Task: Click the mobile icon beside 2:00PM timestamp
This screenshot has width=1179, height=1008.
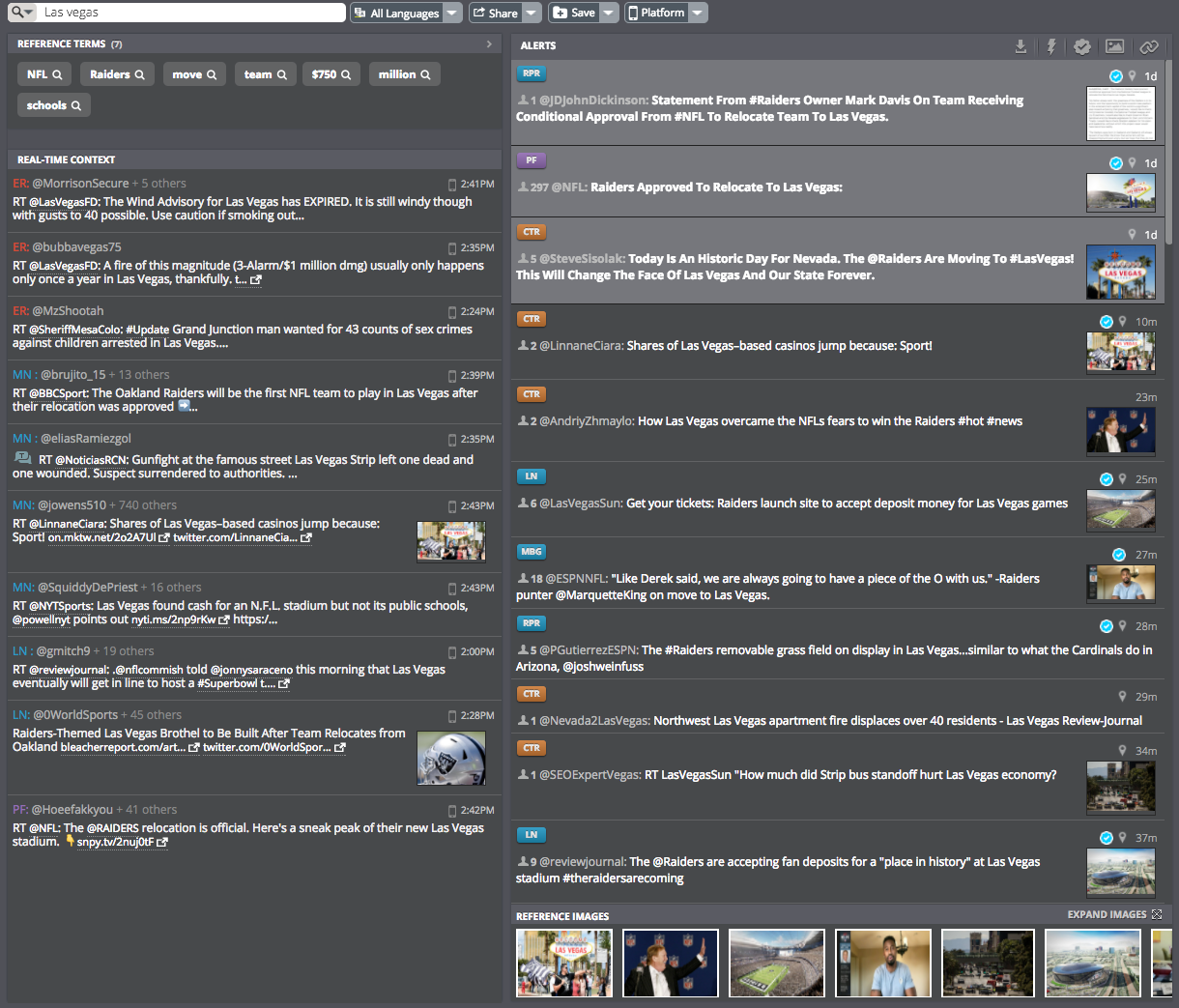Action: 452,652
